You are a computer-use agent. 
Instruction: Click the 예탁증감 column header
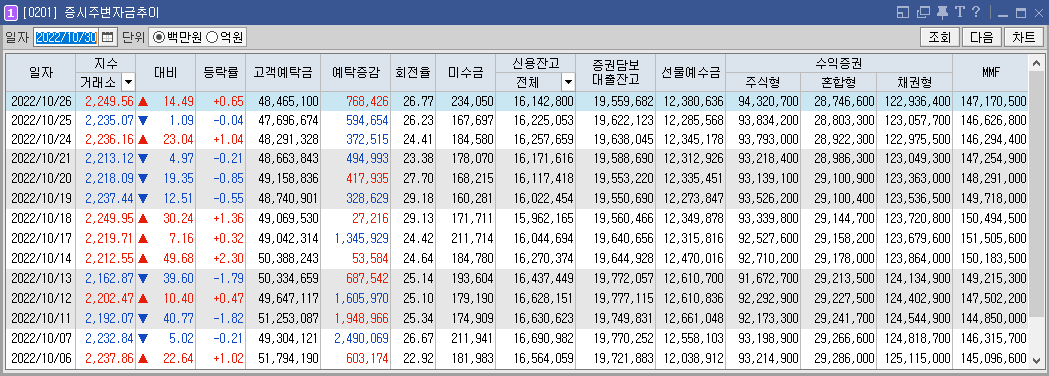click(x=355, y=72)
